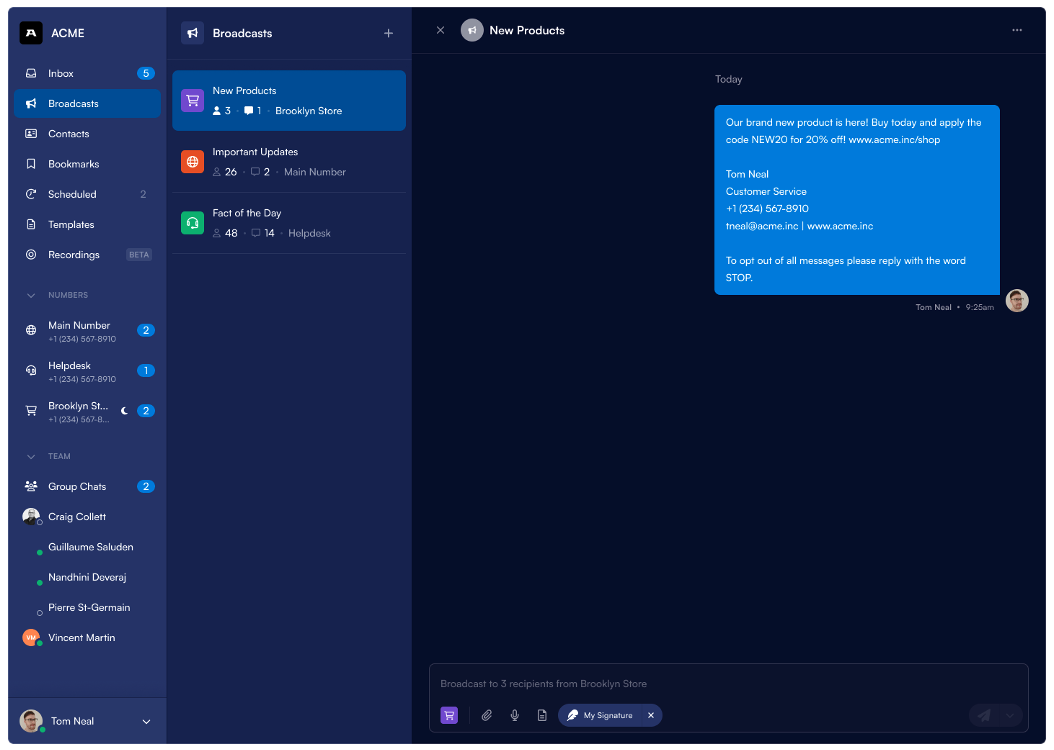Click the Inbox unread badge 5
The height and width of the screenshot is (750, 1054).
point(146,73)
